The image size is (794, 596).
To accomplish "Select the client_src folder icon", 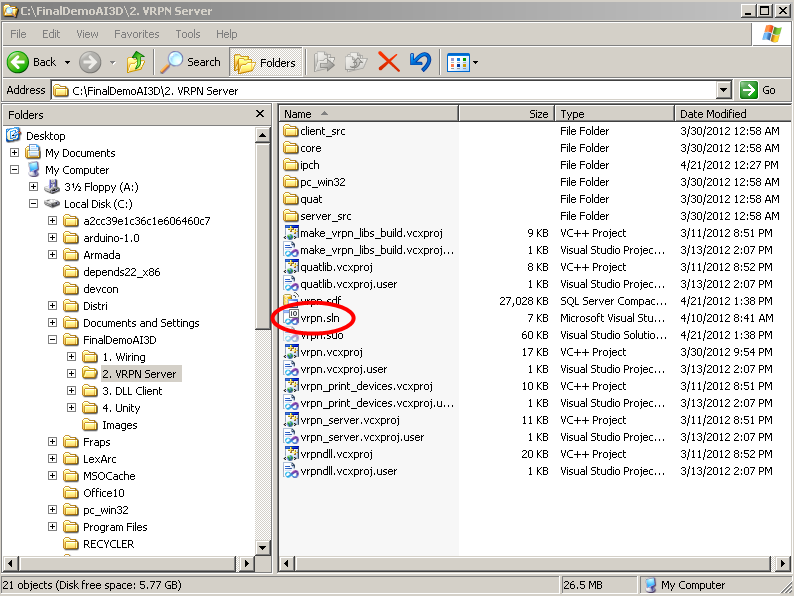I will click(x=292, y=131).
